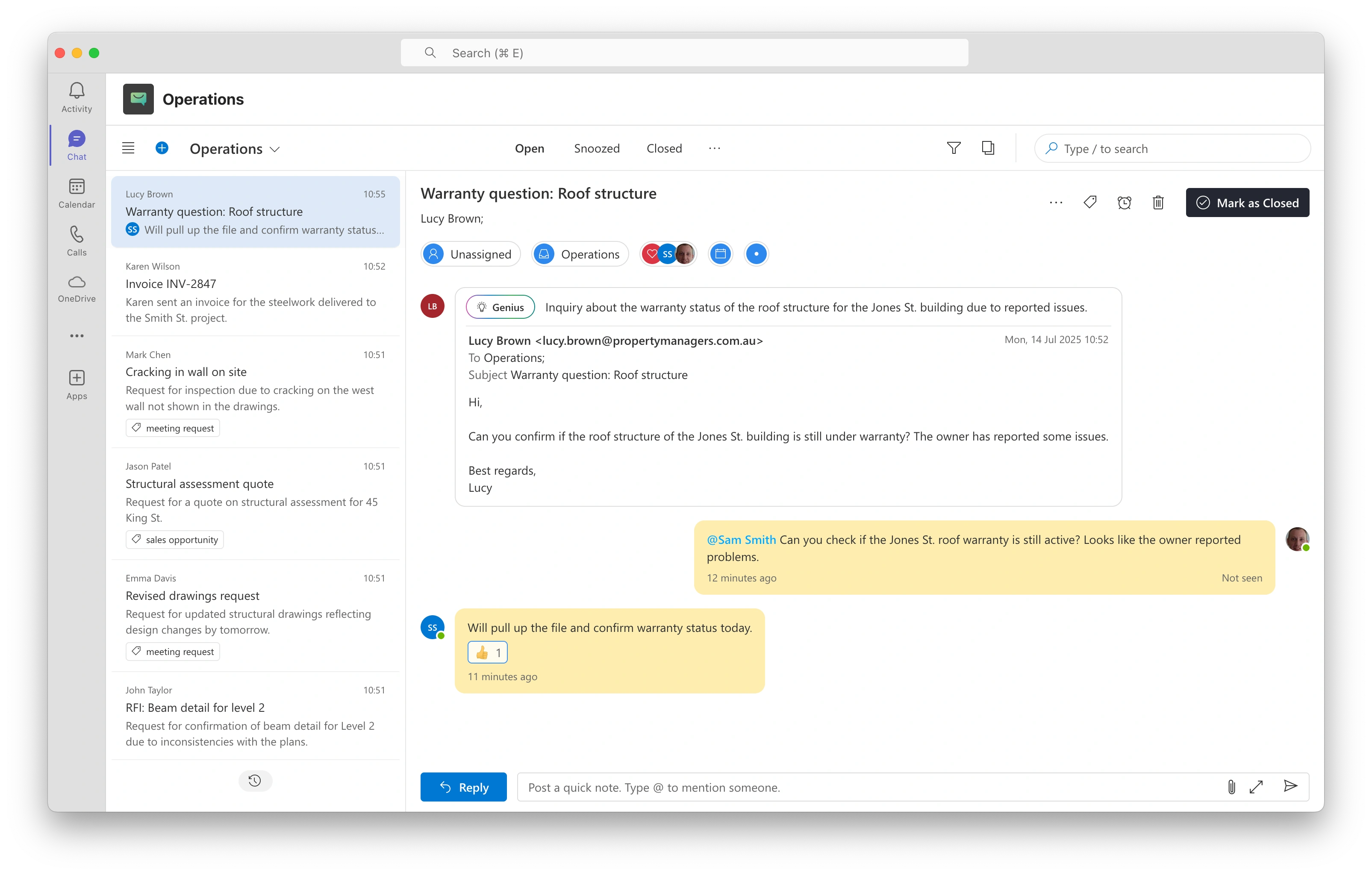Open more options ellipsis beside tabs
The width and height of the screenshot is (1372, 875).
(714, 148)
